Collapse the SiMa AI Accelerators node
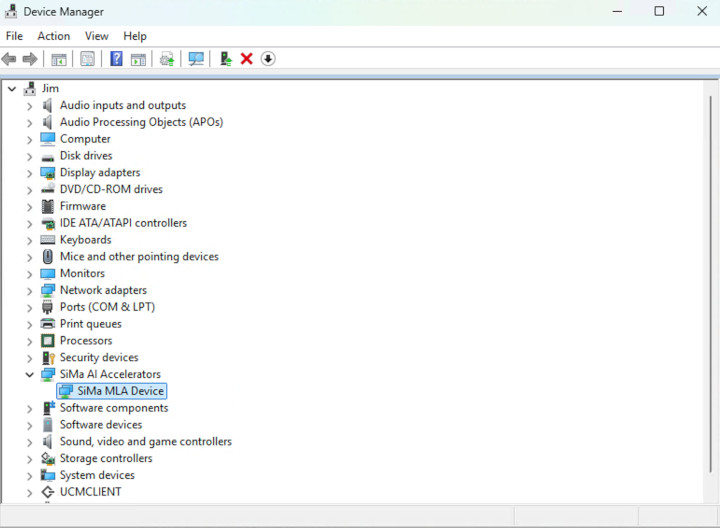The height and width of the screenshot is (528, 720). (29, 375)
